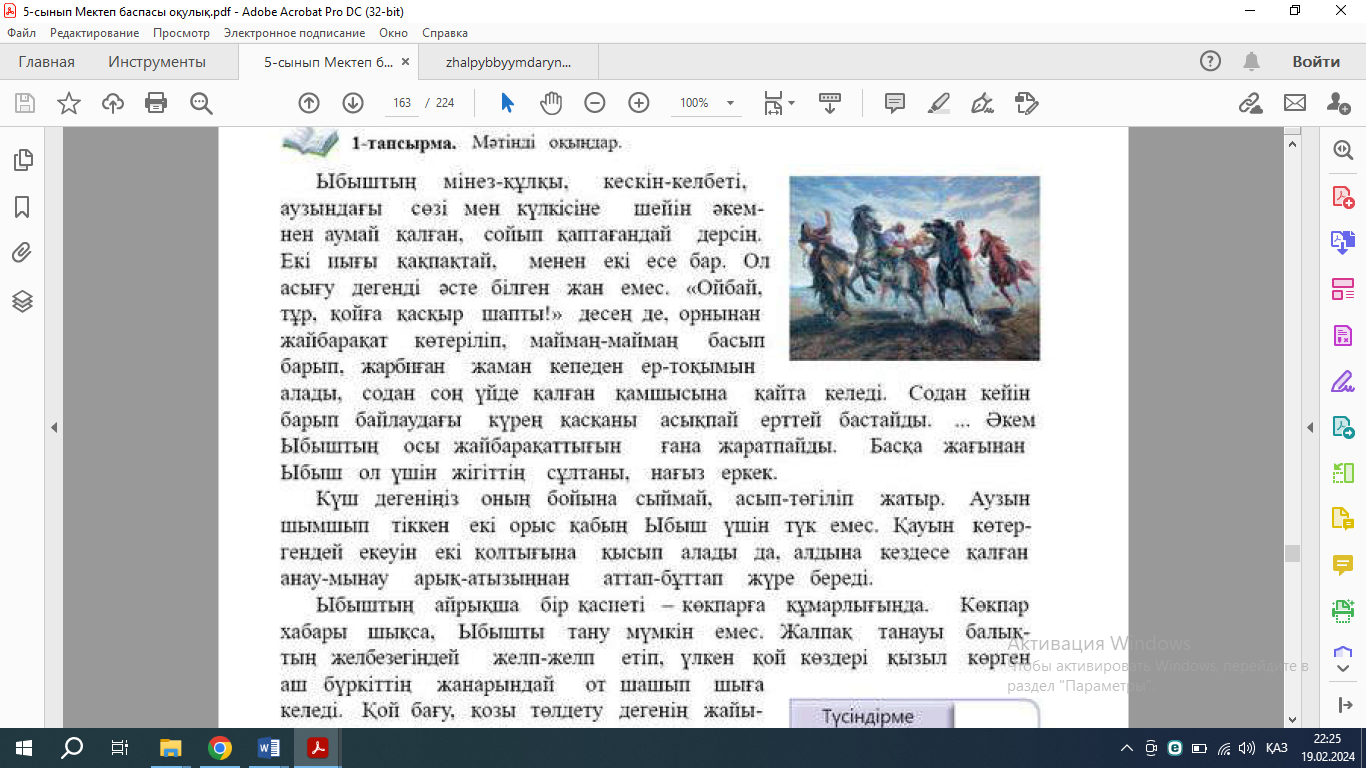Go to previous page arrow

pyautogui.click(x=309, y=103)
